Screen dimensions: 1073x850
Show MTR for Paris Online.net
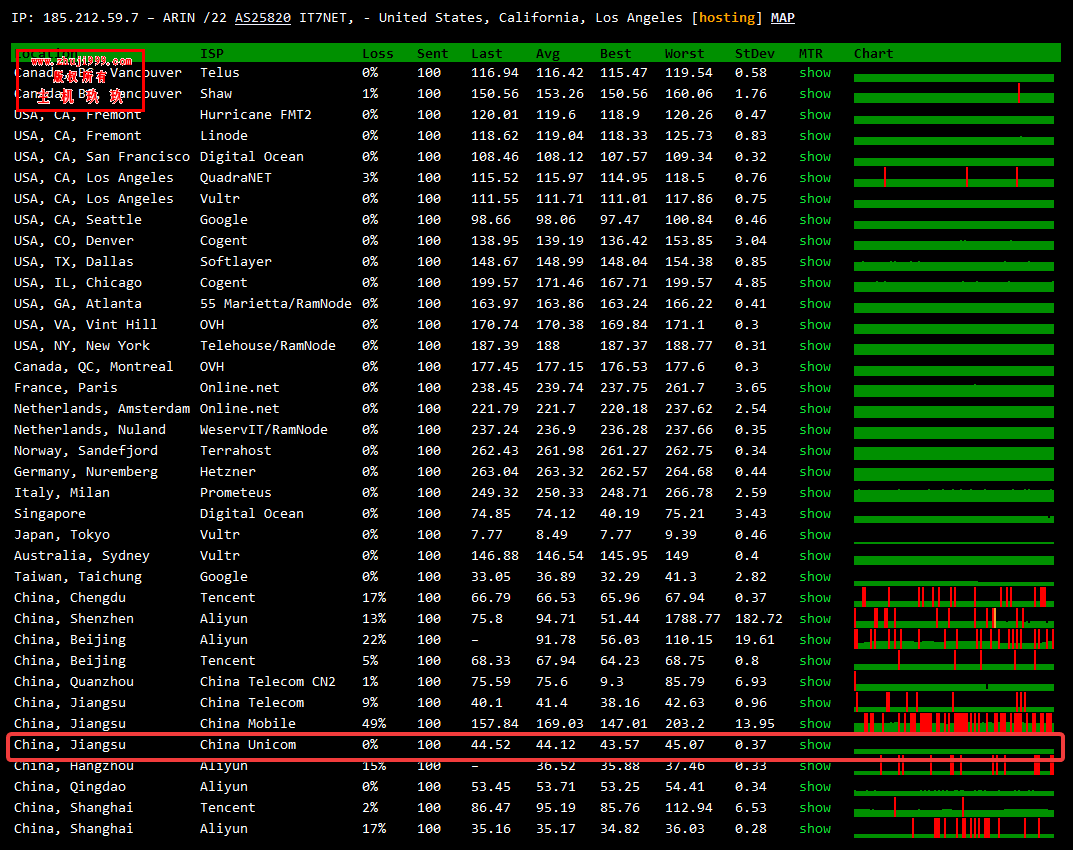pyautogui.click(x=815, y=387)
